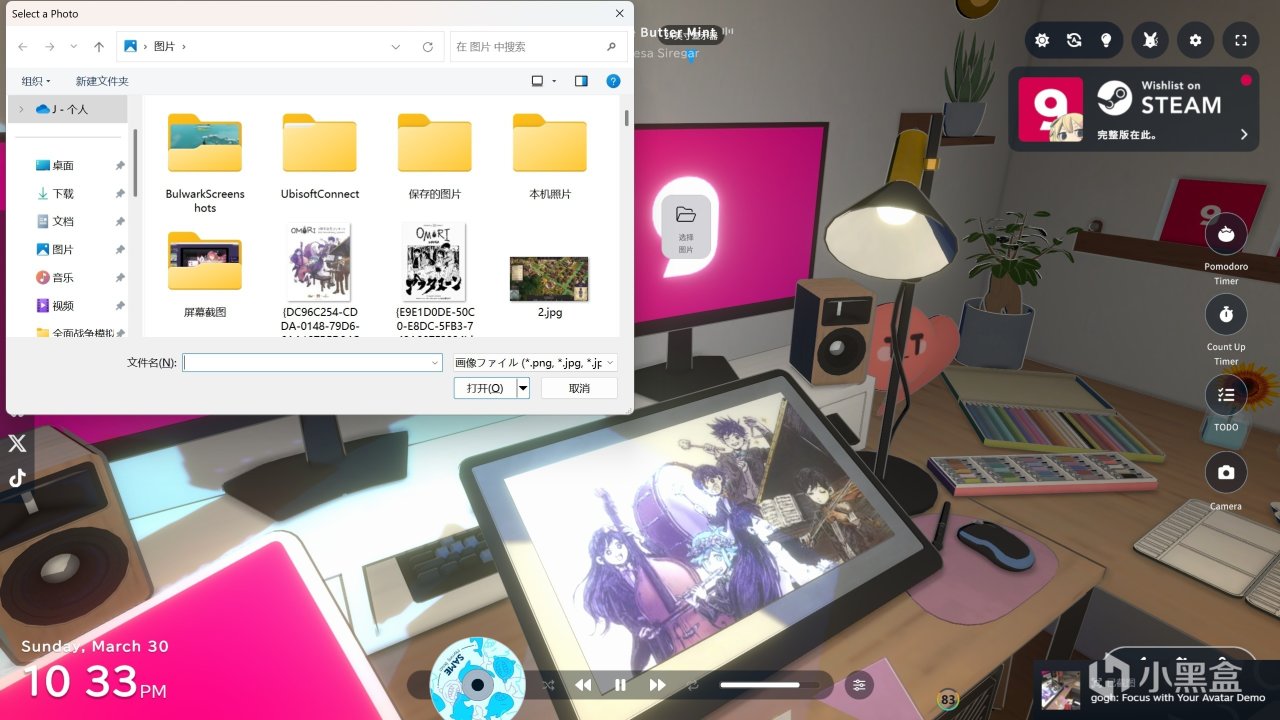
Task: Click the time-of-day cycle icon in gogh
Action: [1074, 40]
